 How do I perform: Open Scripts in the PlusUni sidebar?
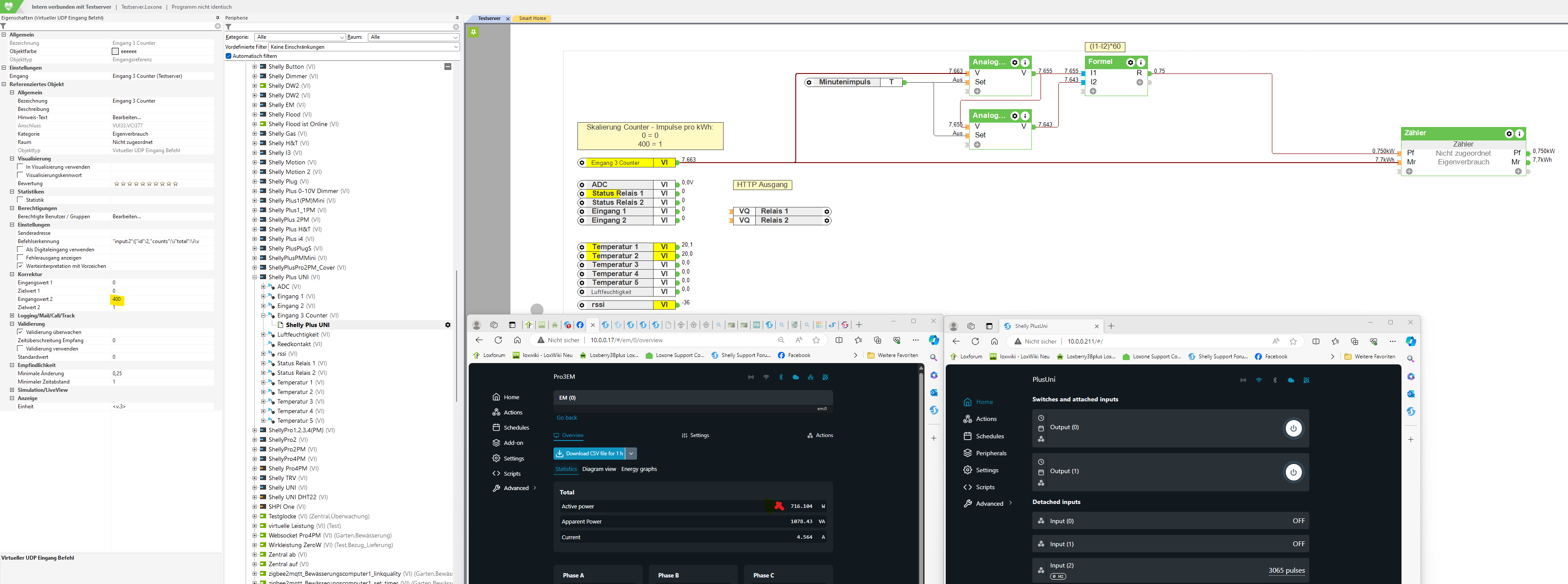tap(984, 487)
